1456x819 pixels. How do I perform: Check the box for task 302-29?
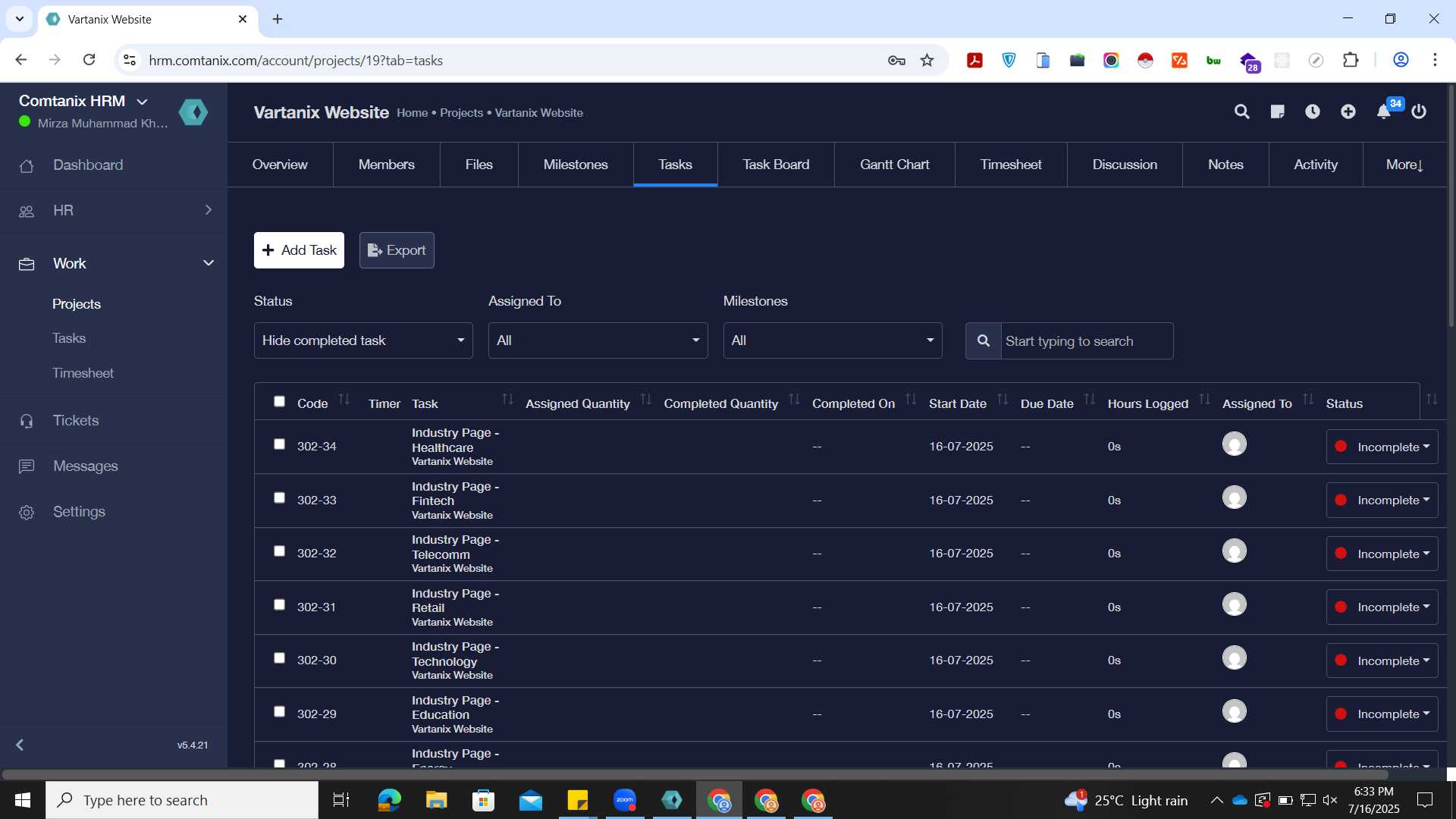click(279, 711)
